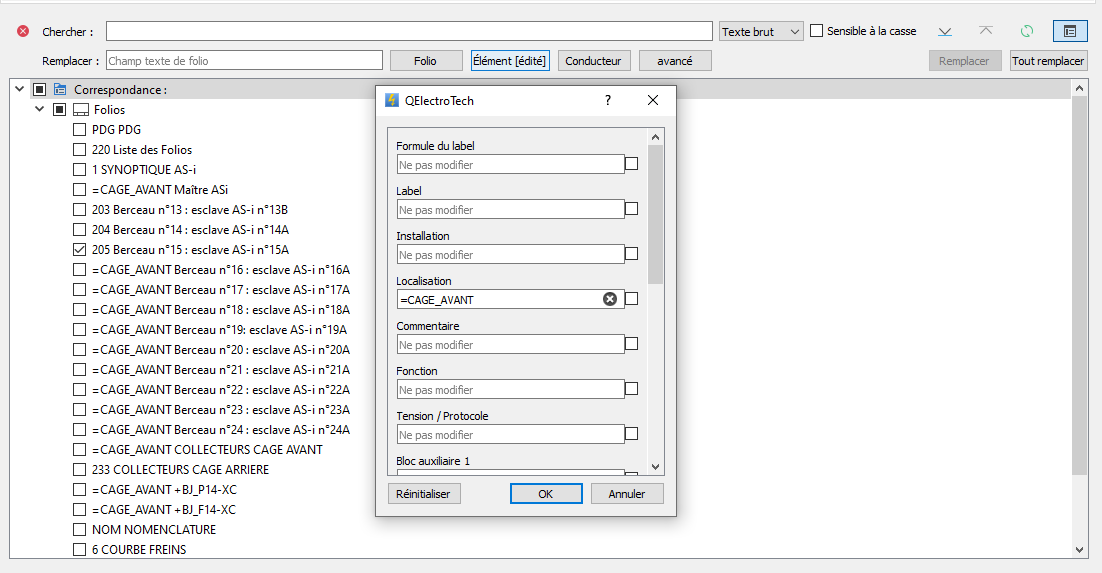This screenshot has width=1102, height=573.
Task: Go to previous match with the up arrow
Action: (985, 31)
